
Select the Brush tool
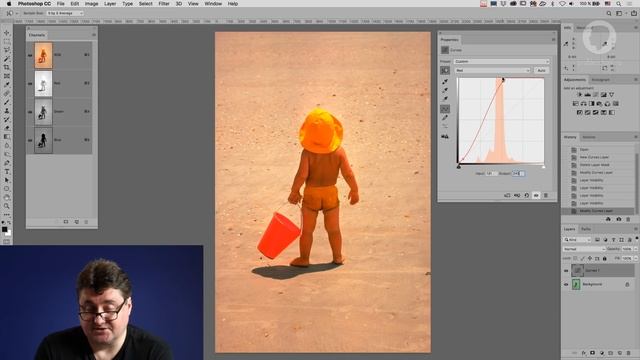tap(7, 102)
